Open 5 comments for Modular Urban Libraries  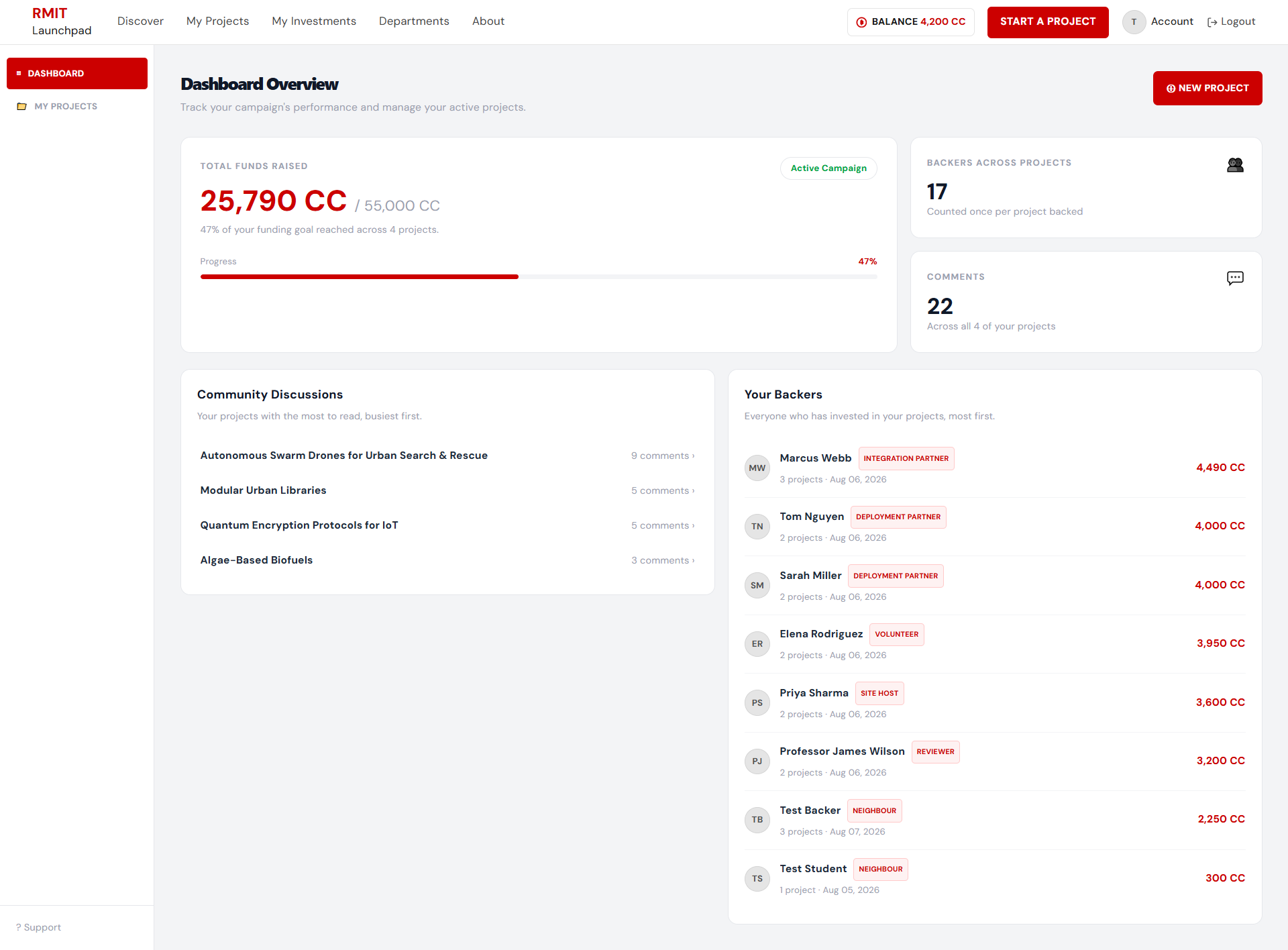[x=663, y=490]
